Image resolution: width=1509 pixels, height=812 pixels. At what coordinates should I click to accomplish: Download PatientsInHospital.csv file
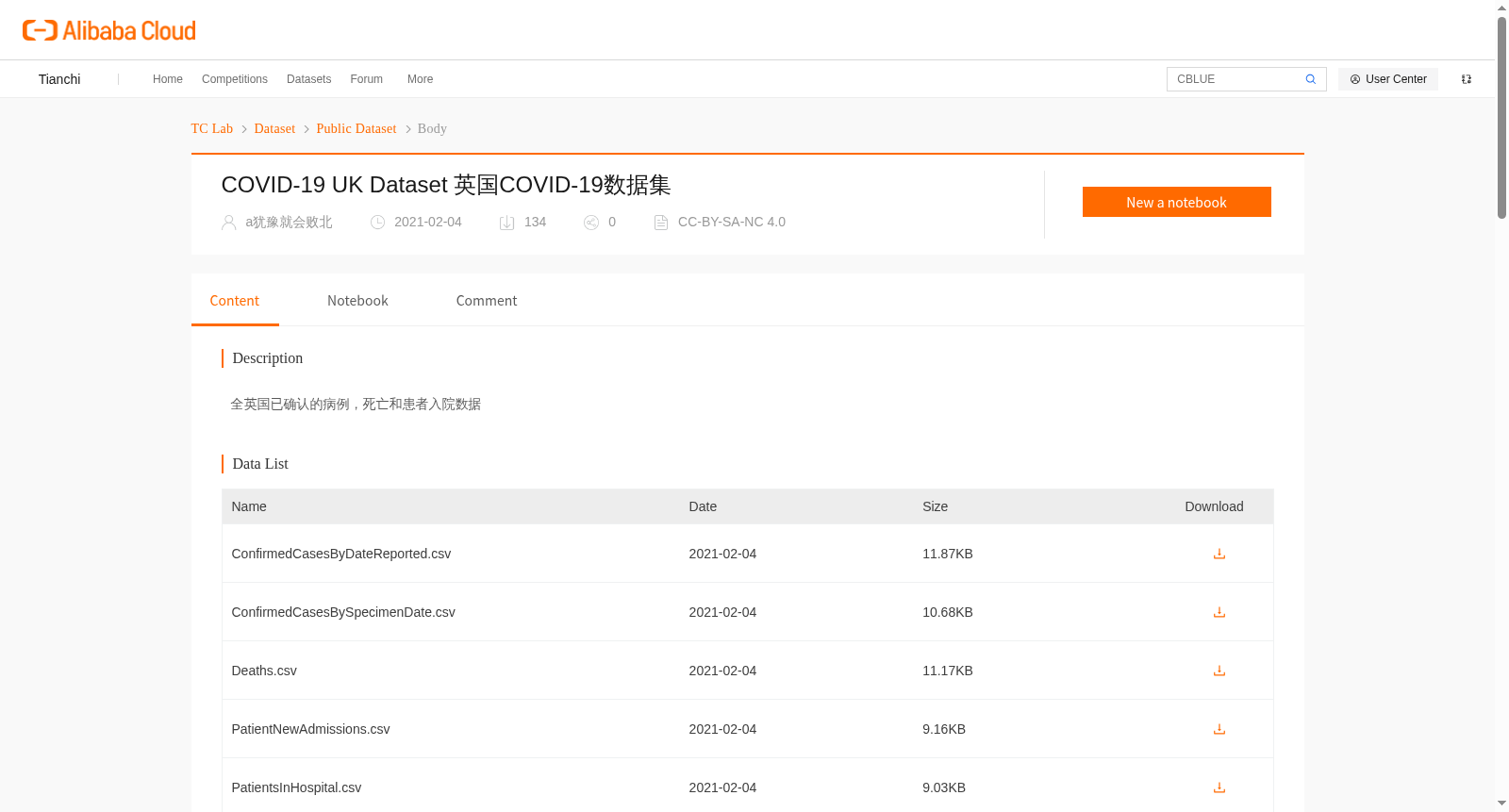click(x=1219, y=787)
